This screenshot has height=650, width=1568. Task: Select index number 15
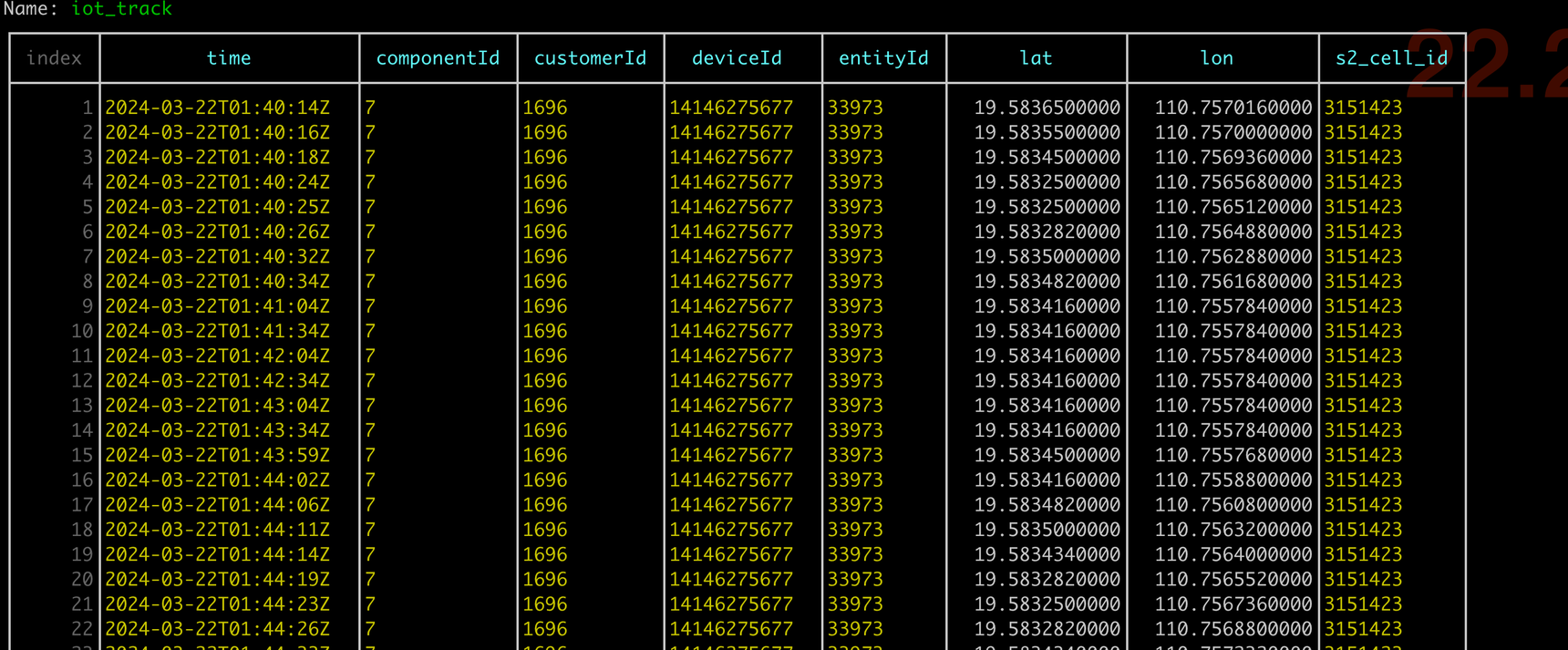click(82, 455)
